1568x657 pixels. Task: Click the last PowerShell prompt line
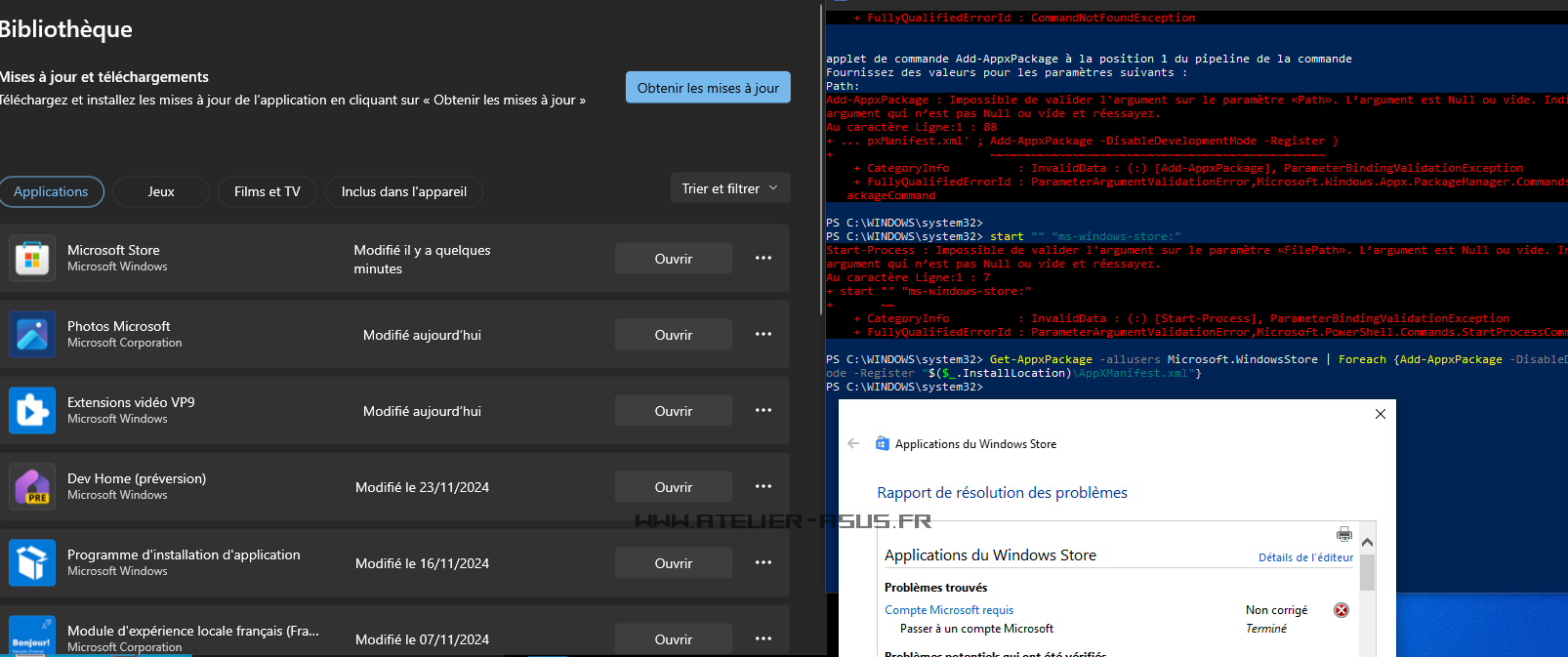(904, 387)
